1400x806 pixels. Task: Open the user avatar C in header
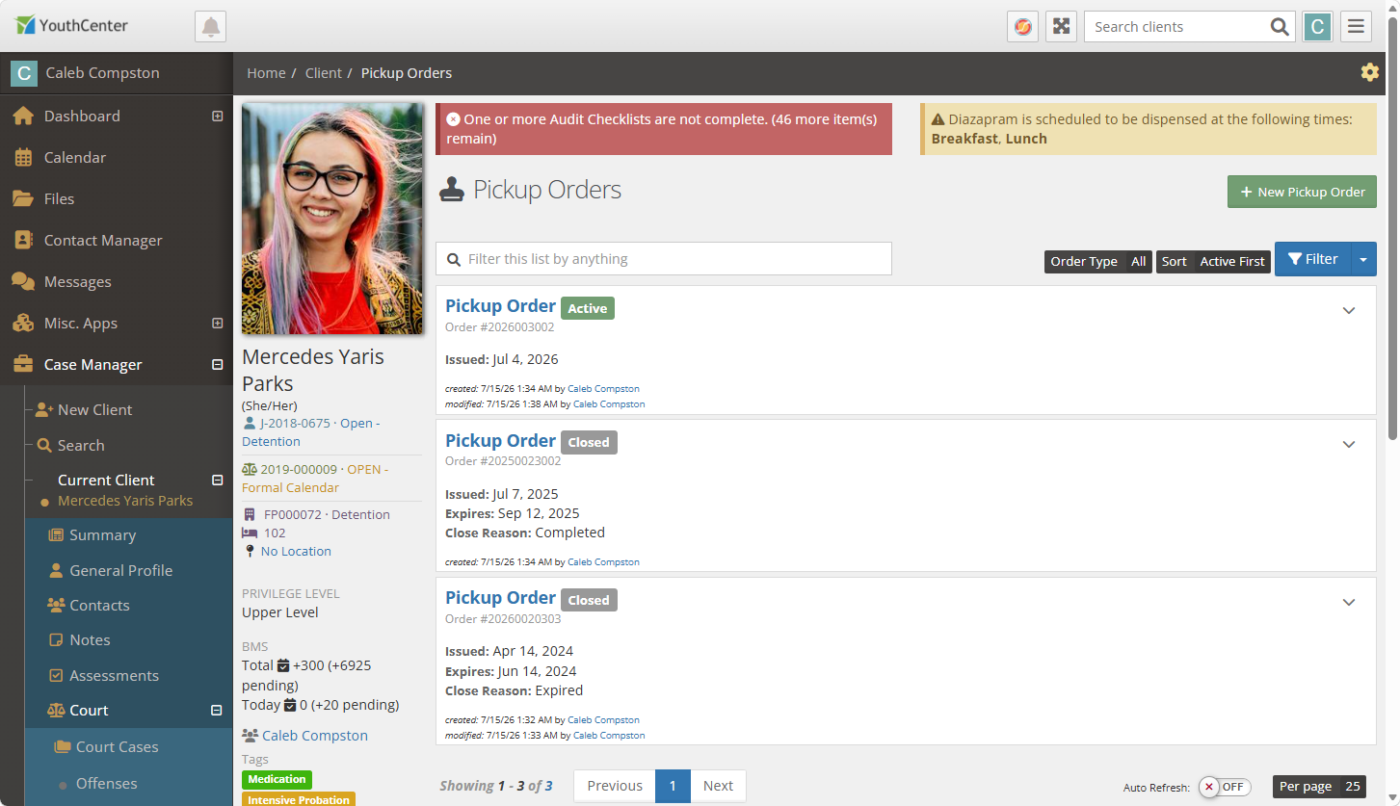(x=1317, y=27)
